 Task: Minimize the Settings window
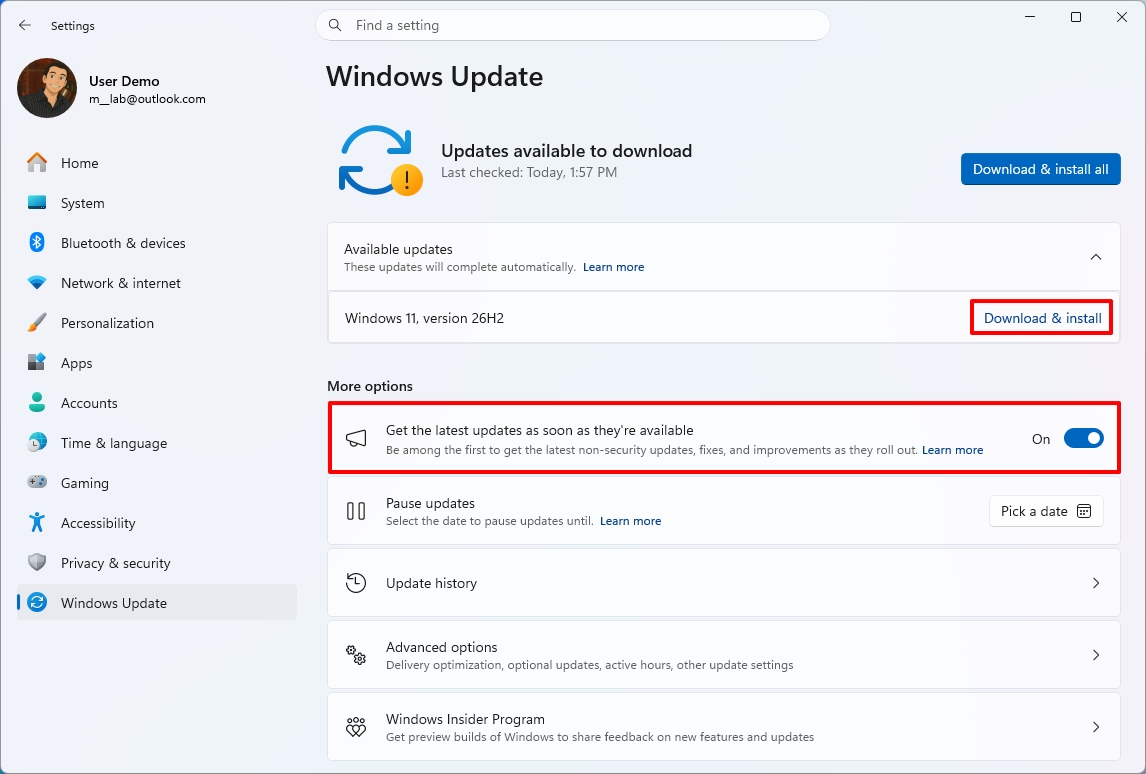1030,17
